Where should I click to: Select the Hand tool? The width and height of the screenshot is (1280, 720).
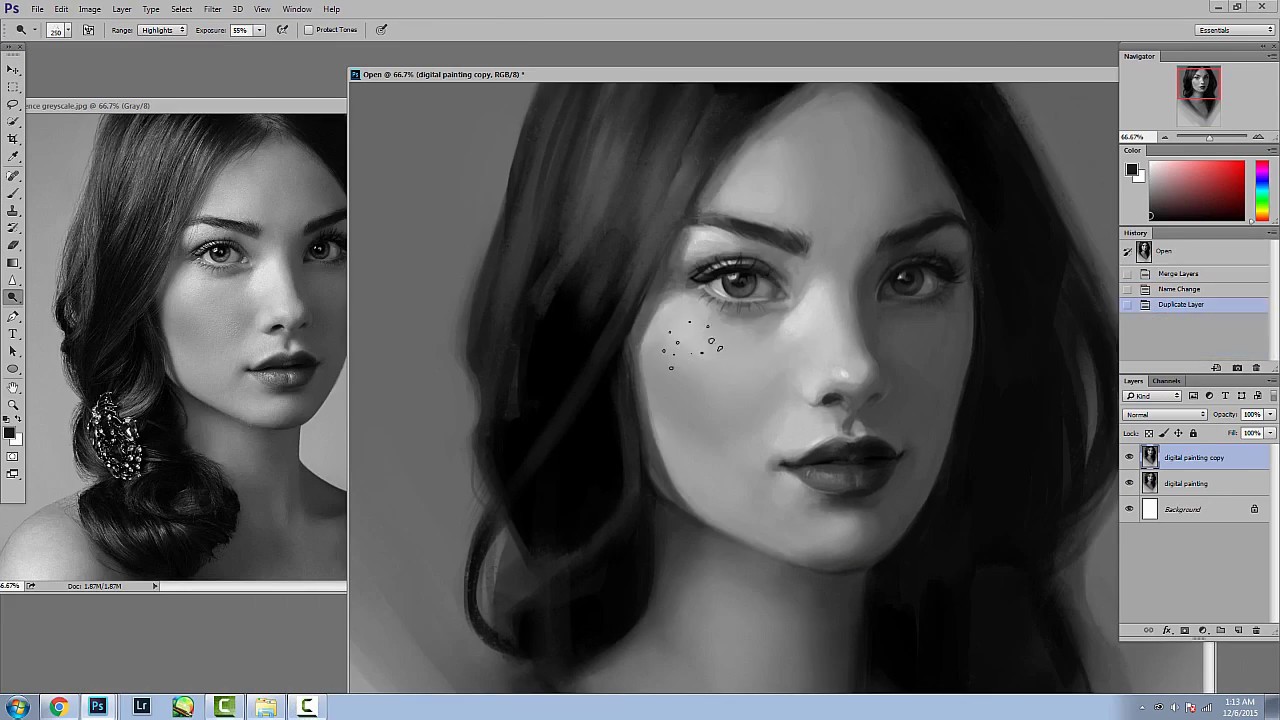(x=13, y=387)
